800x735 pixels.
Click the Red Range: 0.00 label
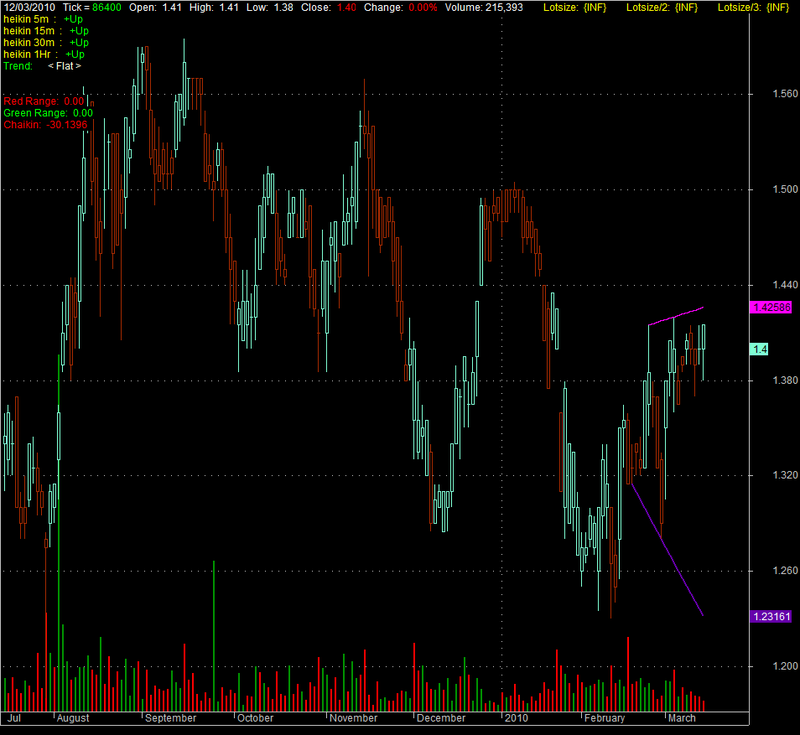(x=44, y=102)
